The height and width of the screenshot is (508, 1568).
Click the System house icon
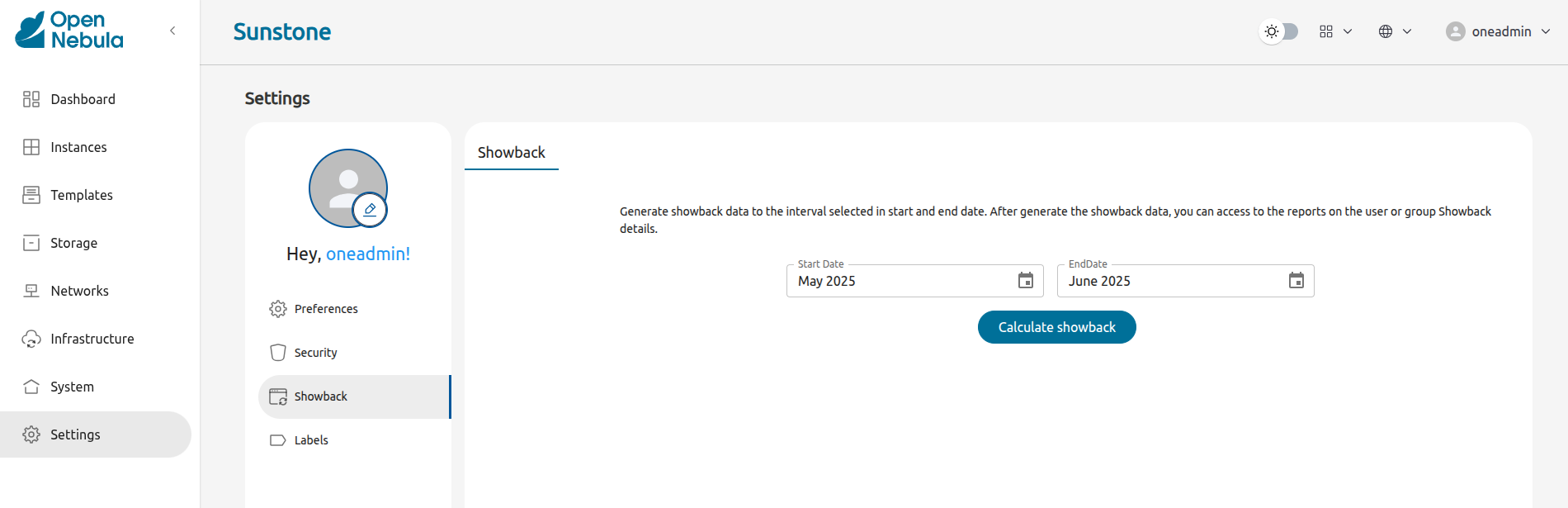(31, 387)
